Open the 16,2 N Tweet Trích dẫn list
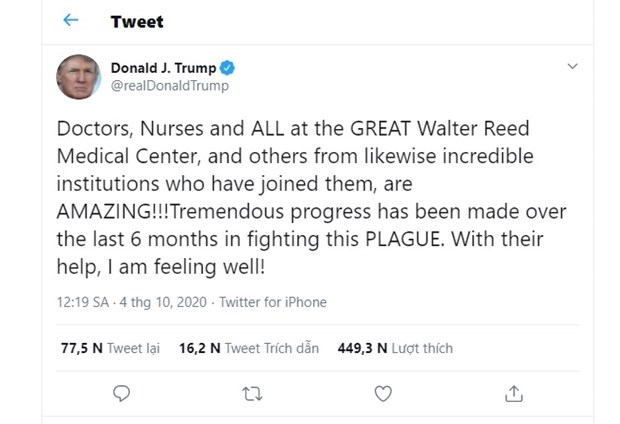Viewport: 620px width, 424px height. pos(249,348)
